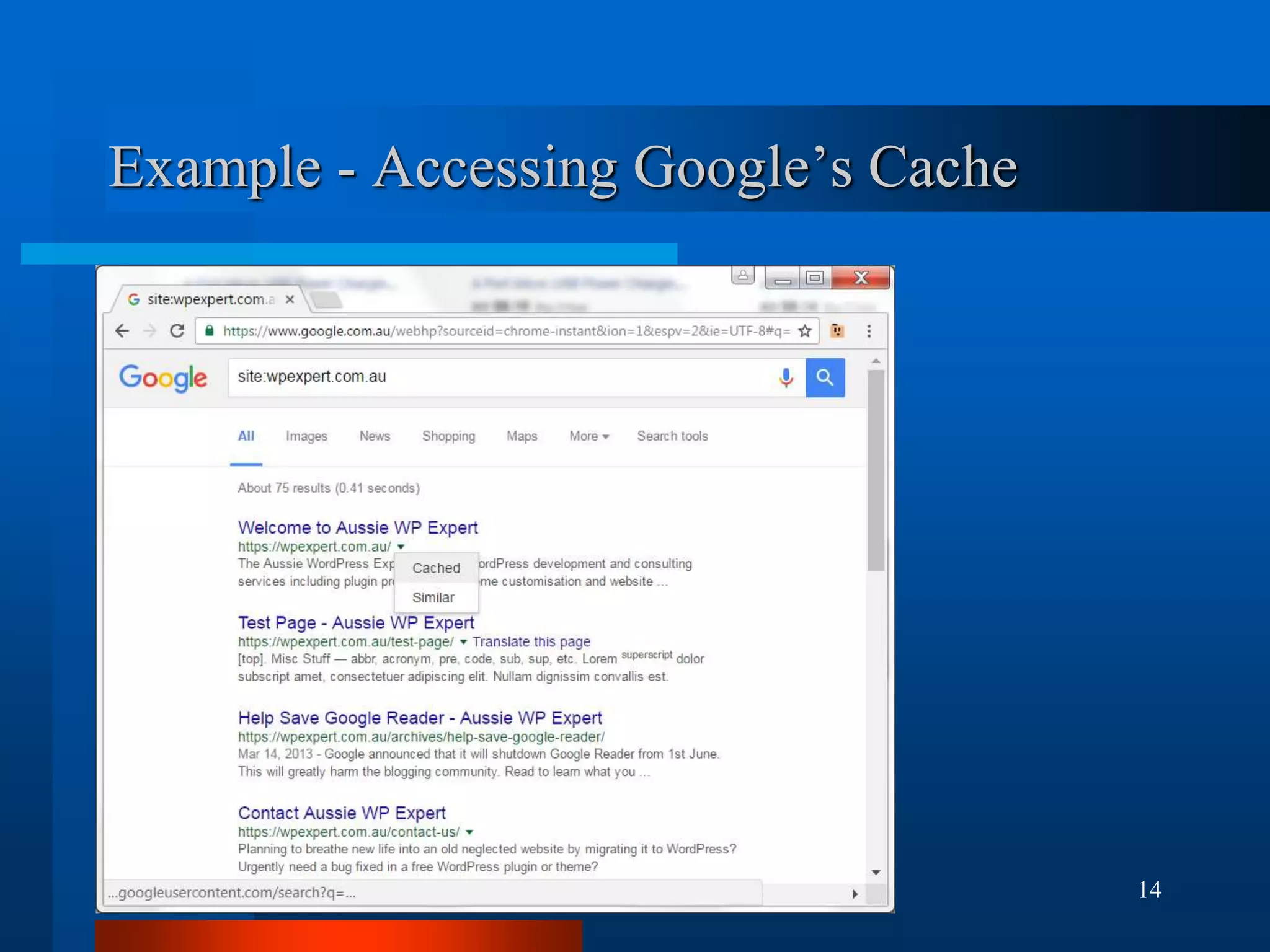The width and height of the screenshot is (1270, 952).
Task: Click the green padlock security icon
Action: (210, 330)
